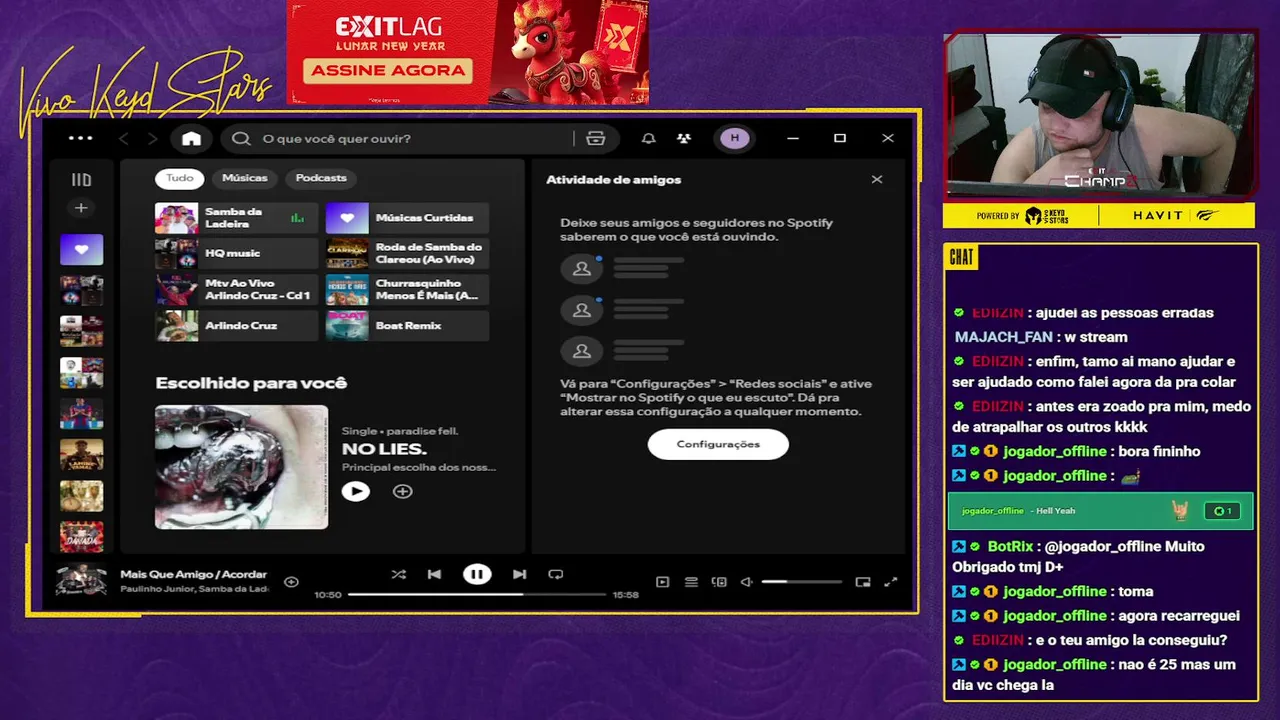Open the 'Músicas Curtidas' shortcut
This screenshot has width=1280, height=720.
click(407, 218)
